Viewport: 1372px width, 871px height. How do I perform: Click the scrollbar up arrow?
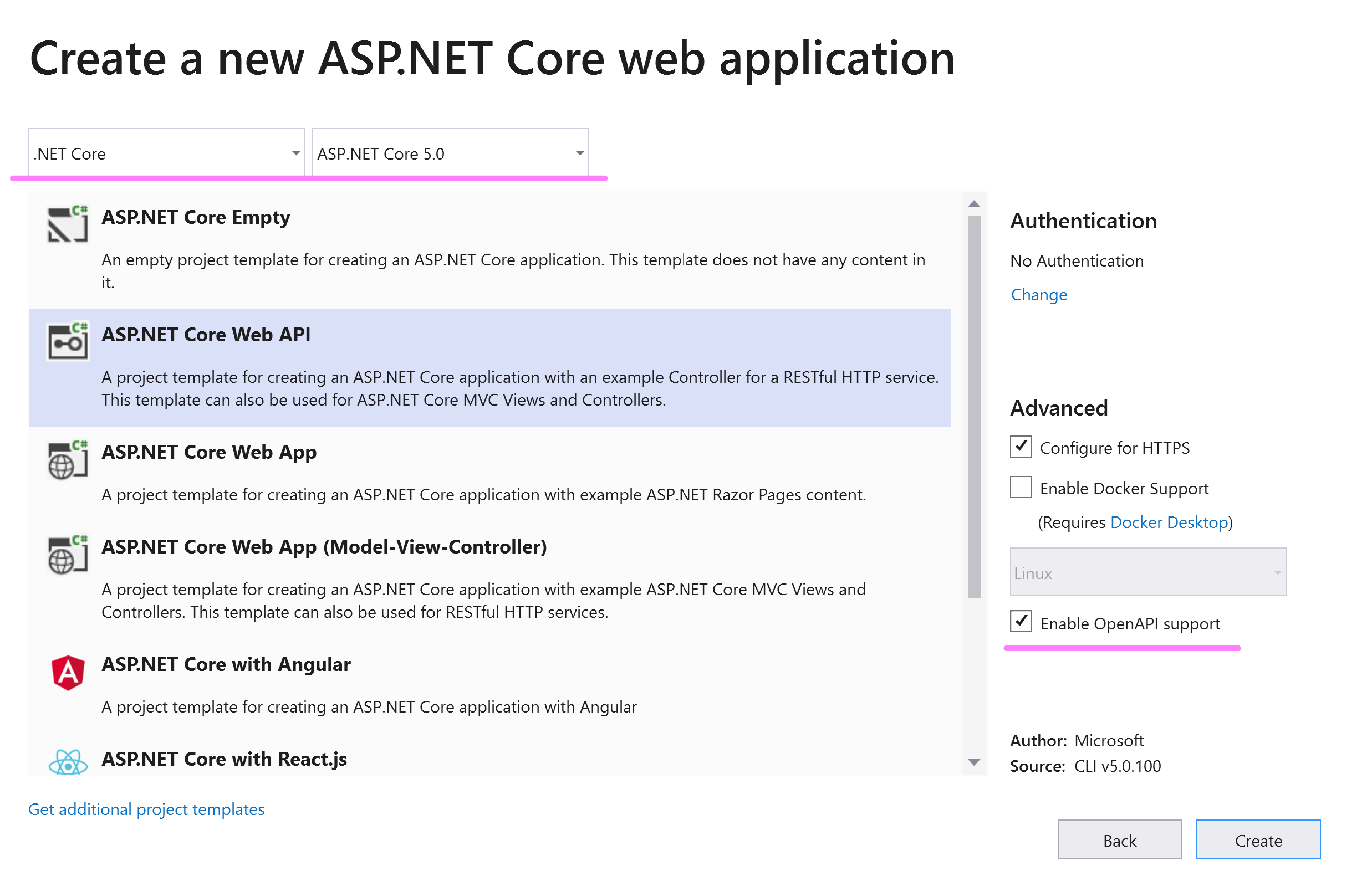point(974,203)
